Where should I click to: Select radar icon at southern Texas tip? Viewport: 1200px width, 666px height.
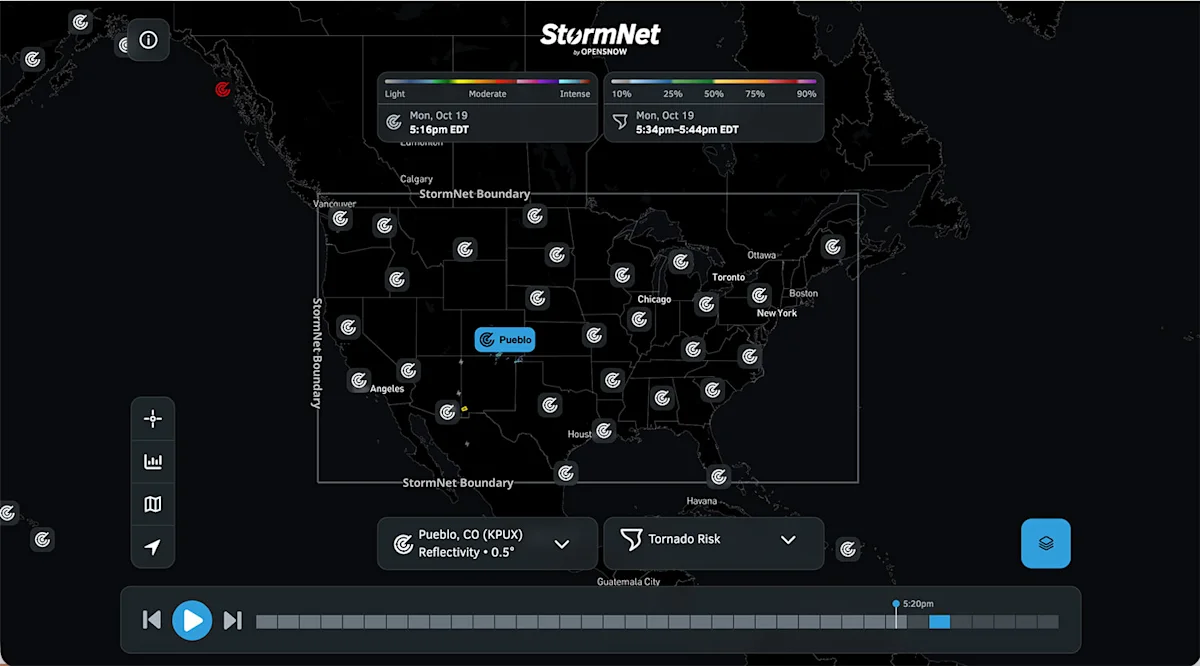[567, 472]
